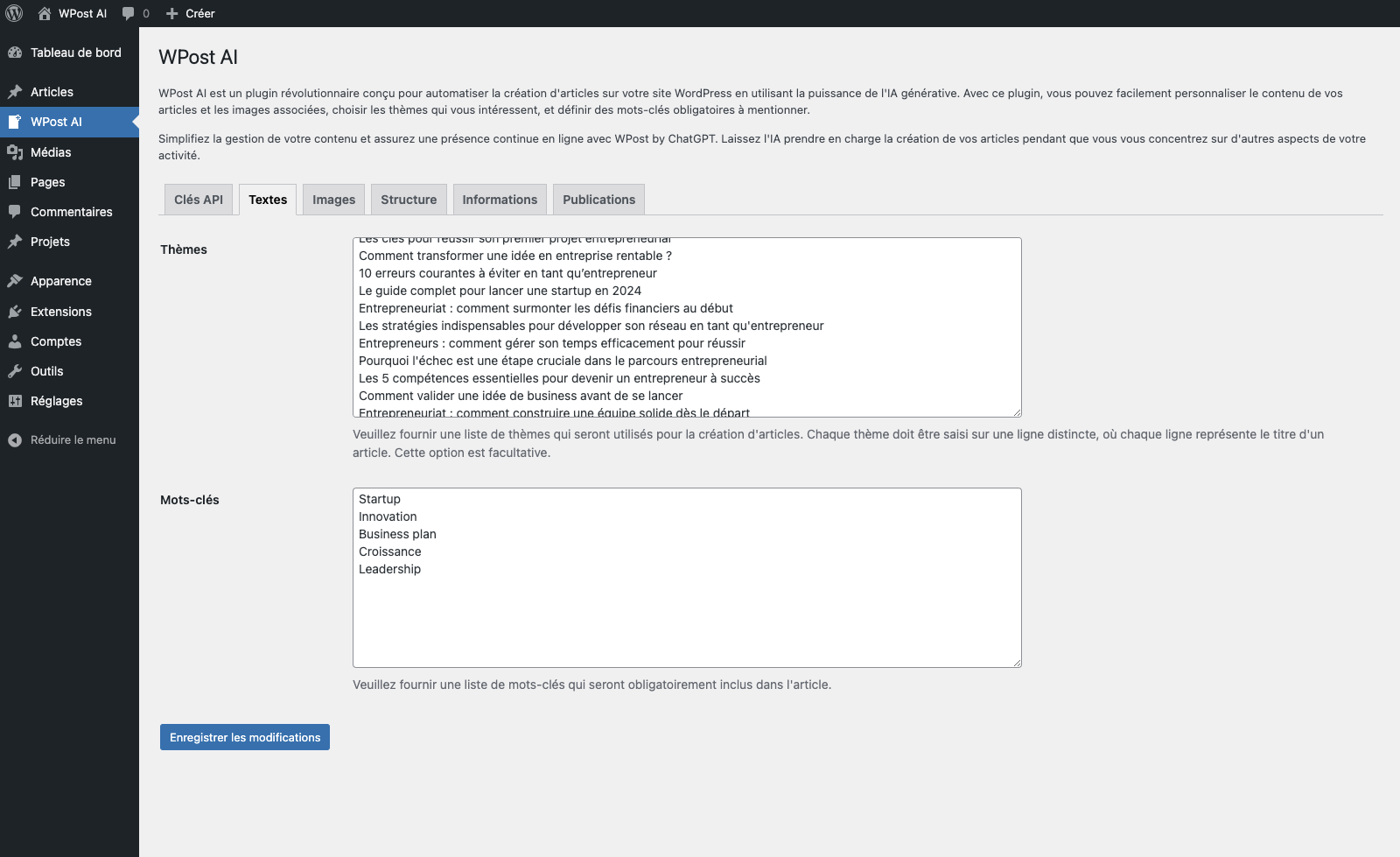Click line 'Le guide complet pour lancer une startup en 2024'
Image resolution: width=1400 pixels, height=857 pixels.
500,291
